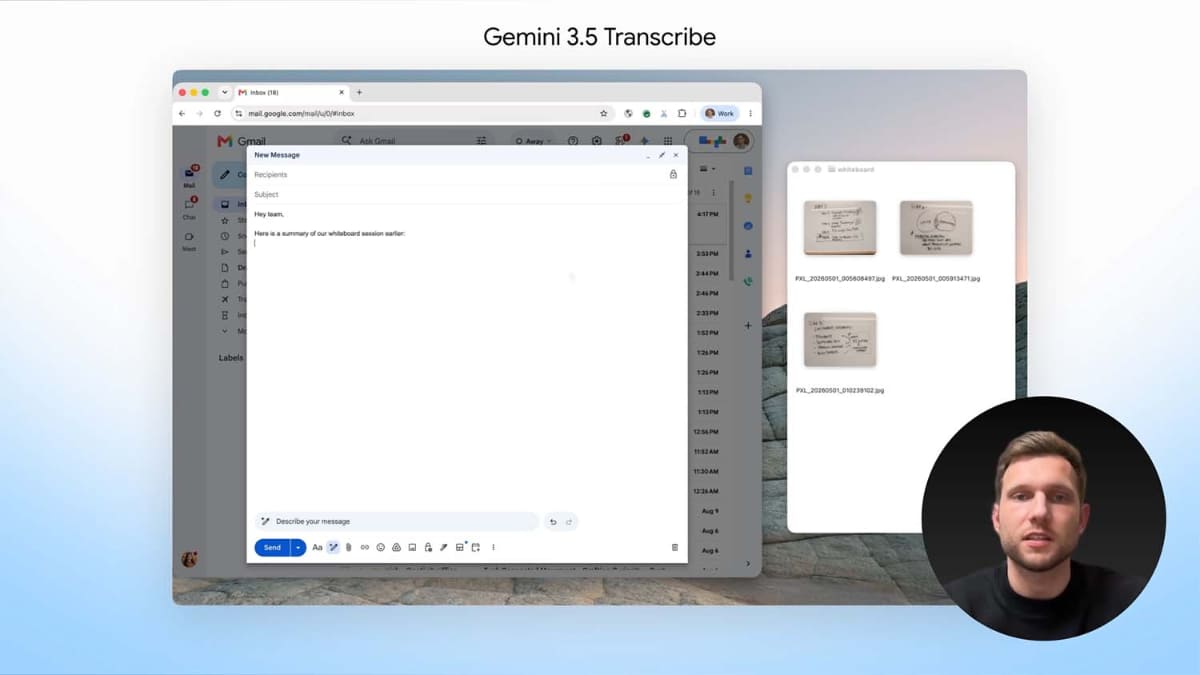Open more compose options three-dot menu
Viewport: 1200px width, 675px height.
coord(493,547)
